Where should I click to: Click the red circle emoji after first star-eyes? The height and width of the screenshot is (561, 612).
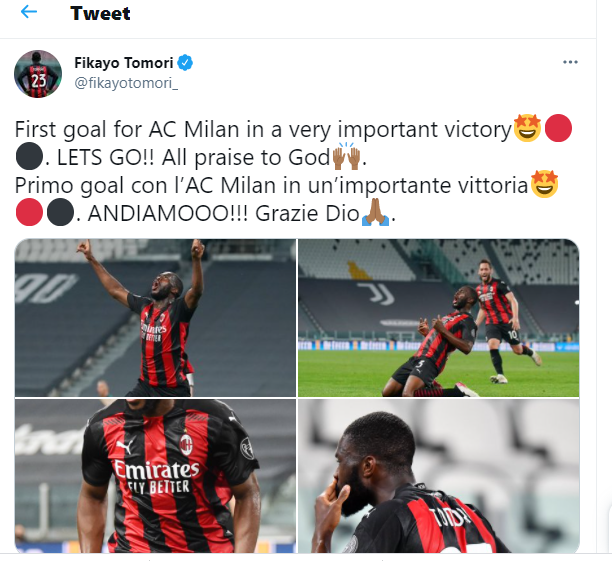(x=558, y=128)
